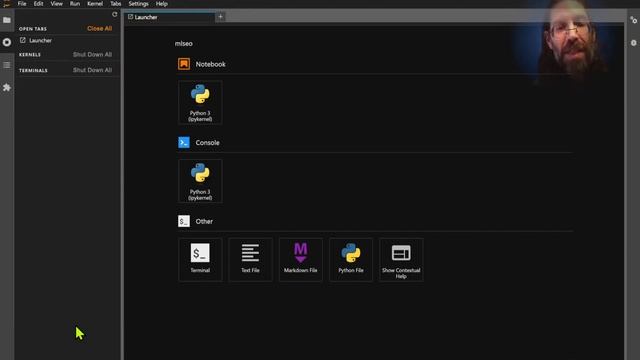Select the Launcher tab in main area

(x=170, y=17)
